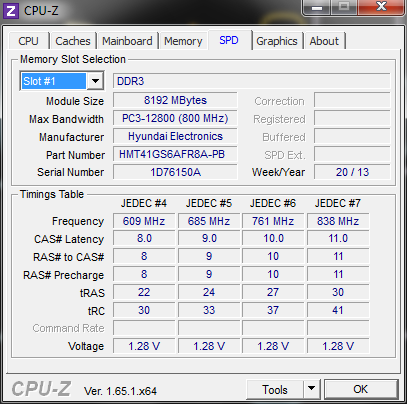Click the Week/Year 20 / 13 field
Image resolution: width=407 pixels, height=404 pixels.
[352, 172]
